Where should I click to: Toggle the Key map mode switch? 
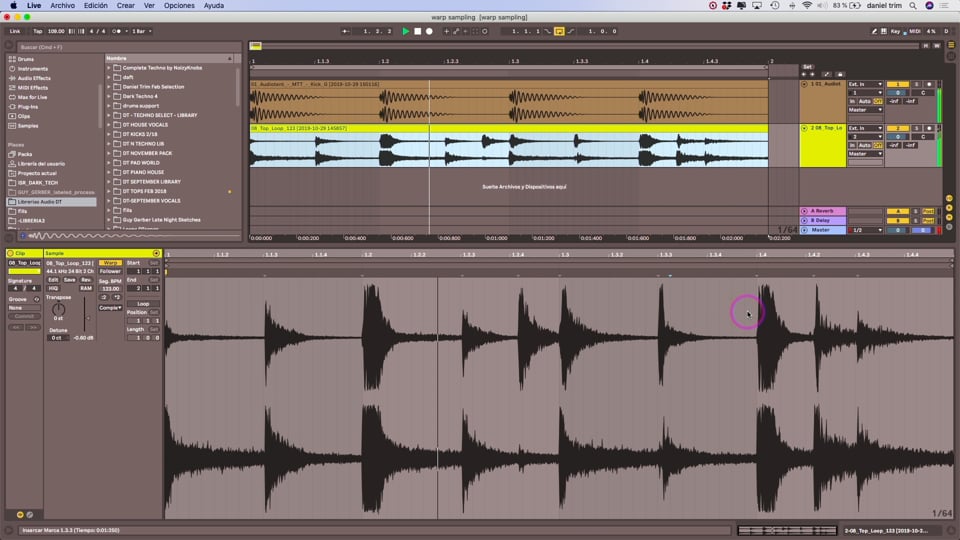point(895,31)
